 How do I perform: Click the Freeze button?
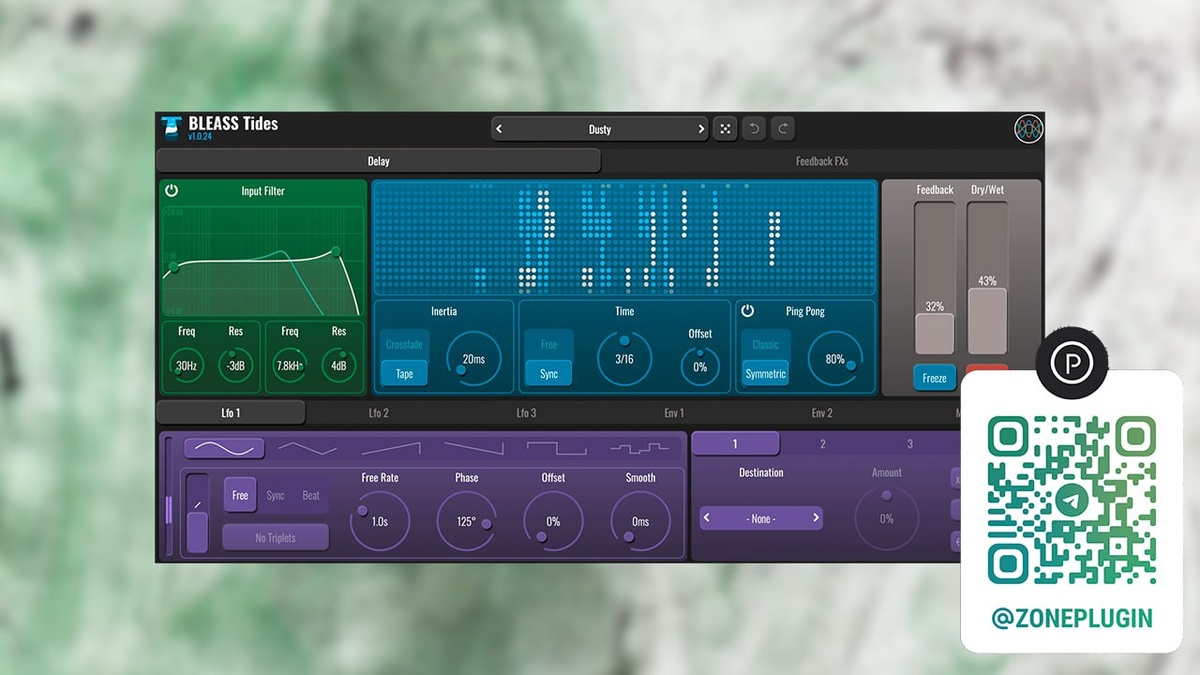[934, 378]
